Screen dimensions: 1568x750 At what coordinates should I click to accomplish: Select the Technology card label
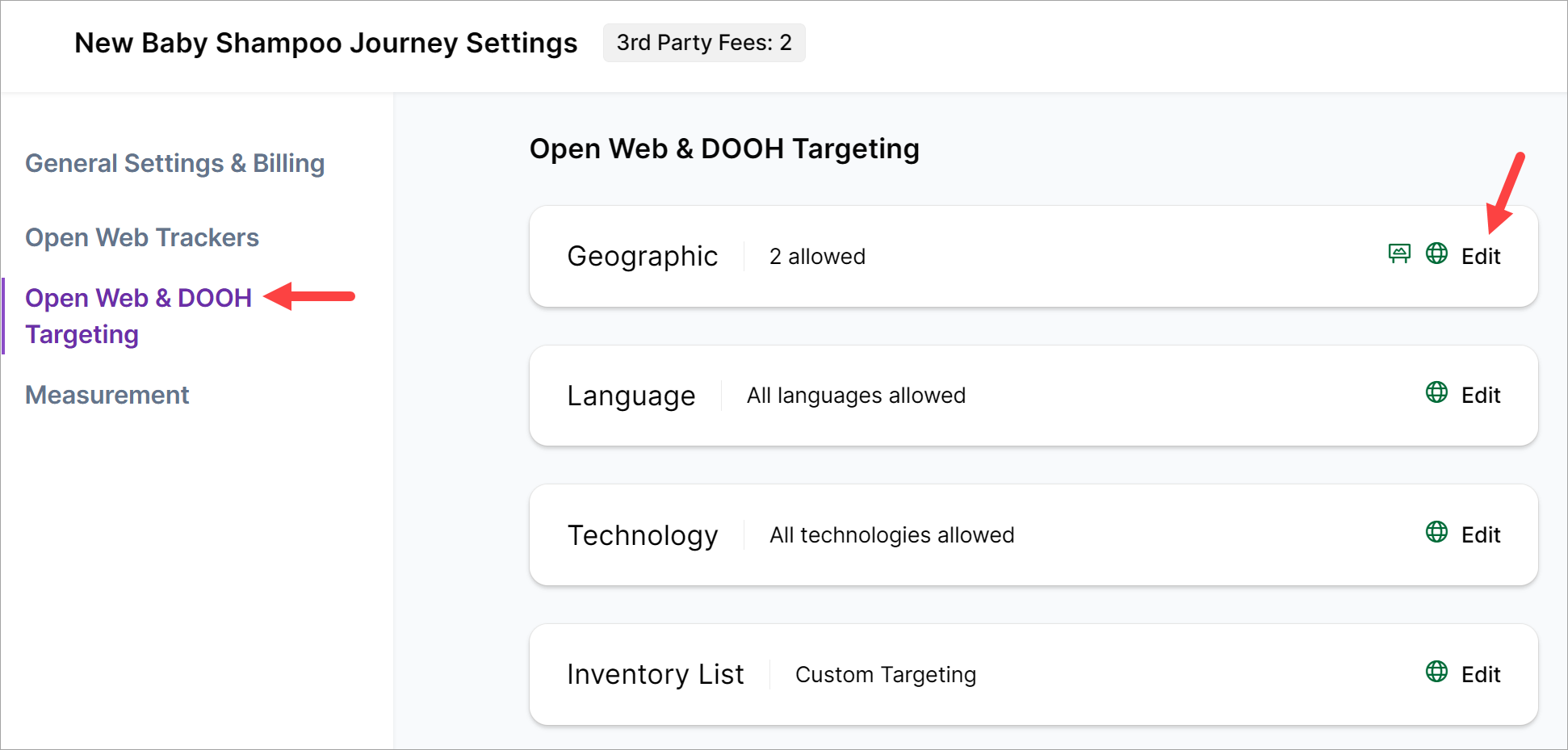[x=642, y=535]
